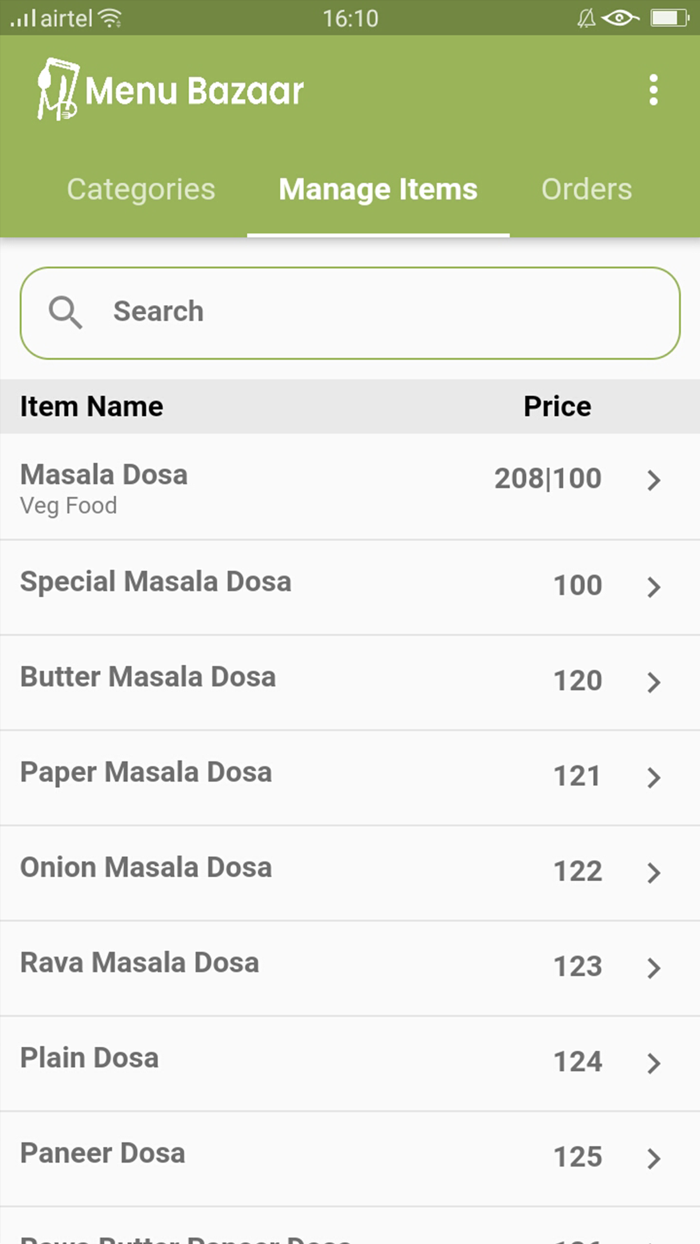Switch to the Orders tab
Viewport: 700px width, 1244px height.
(x=586, y=189)
